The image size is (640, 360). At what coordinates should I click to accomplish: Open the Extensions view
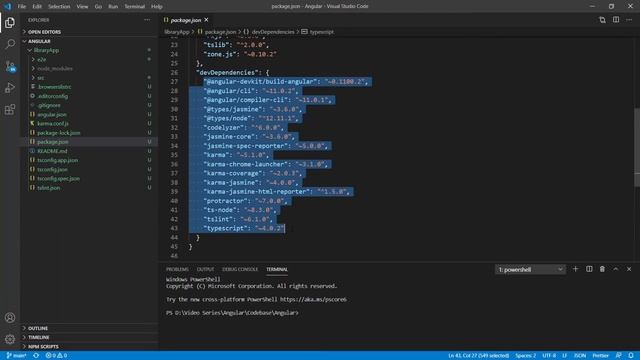(10, 109)
